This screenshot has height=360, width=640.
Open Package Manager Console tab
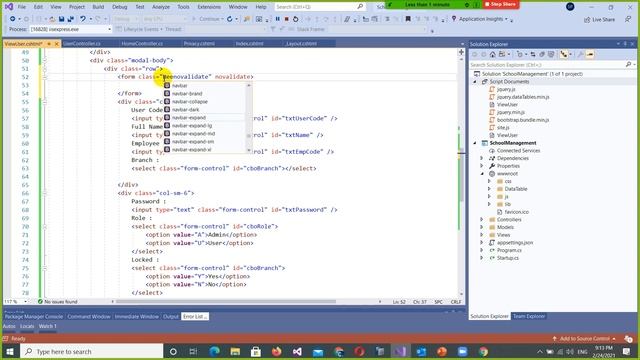pyautogui.click(x=34, y=316)
